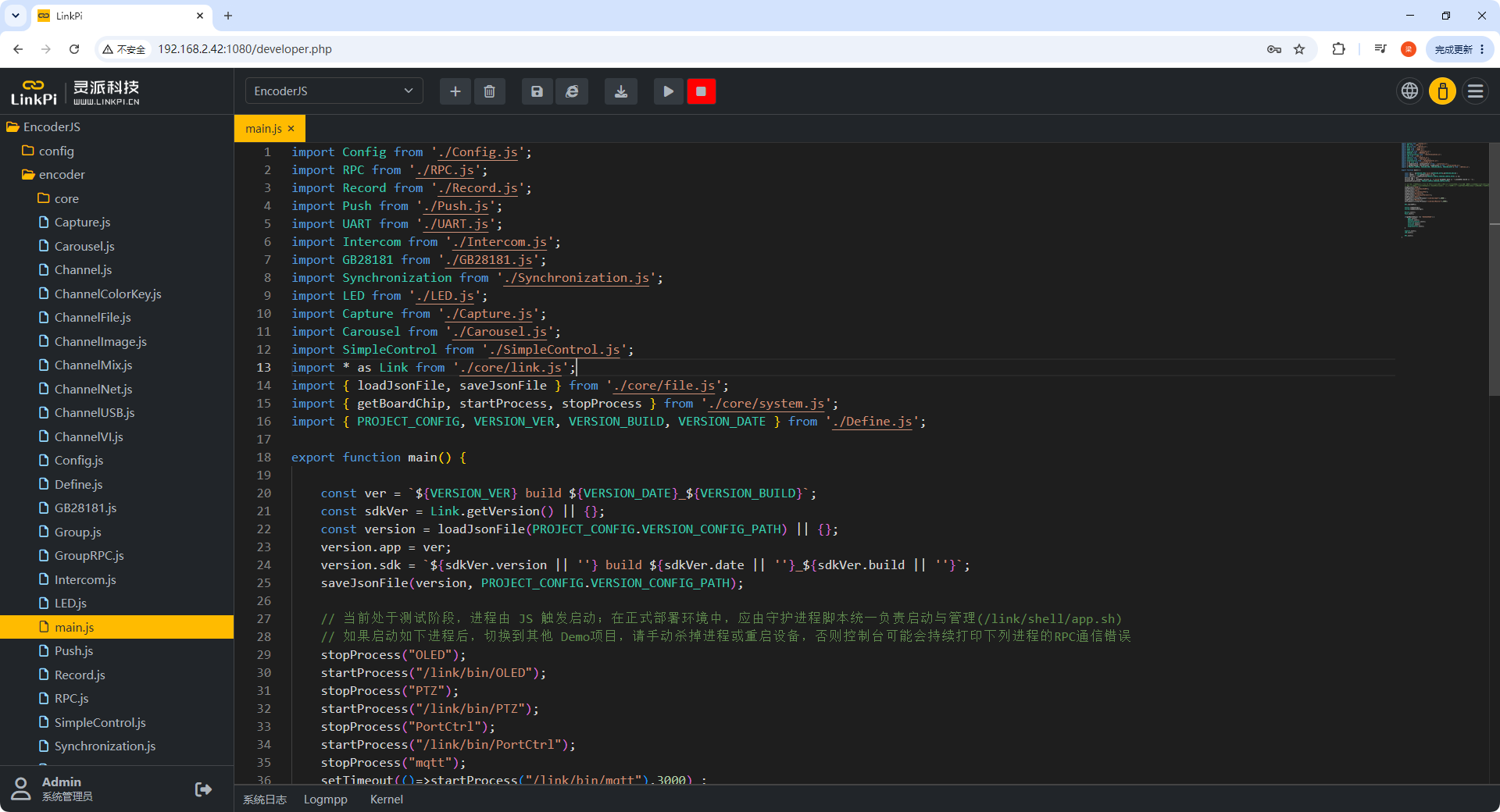Close the main.js editor tab

[x=291, y=129]
